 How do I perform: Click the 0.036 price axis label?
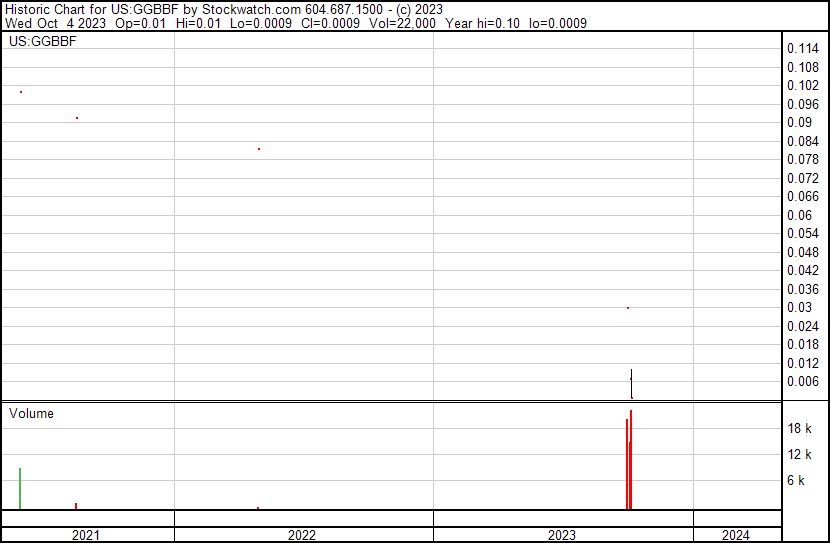point(803,289)
